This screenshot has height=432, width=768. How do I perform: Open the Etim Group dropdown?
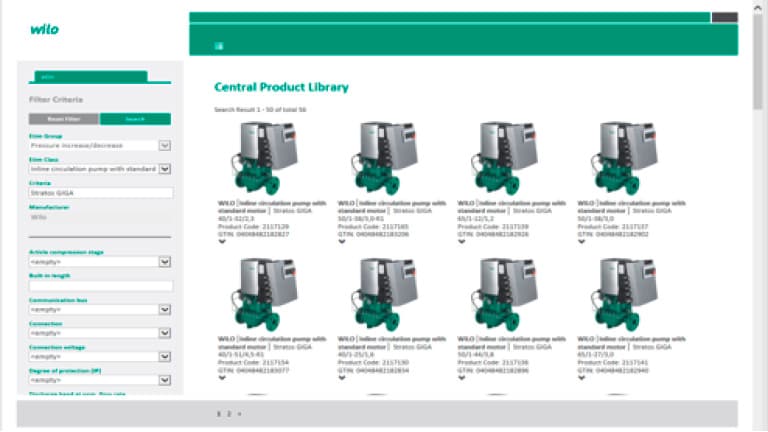(165, 145)
